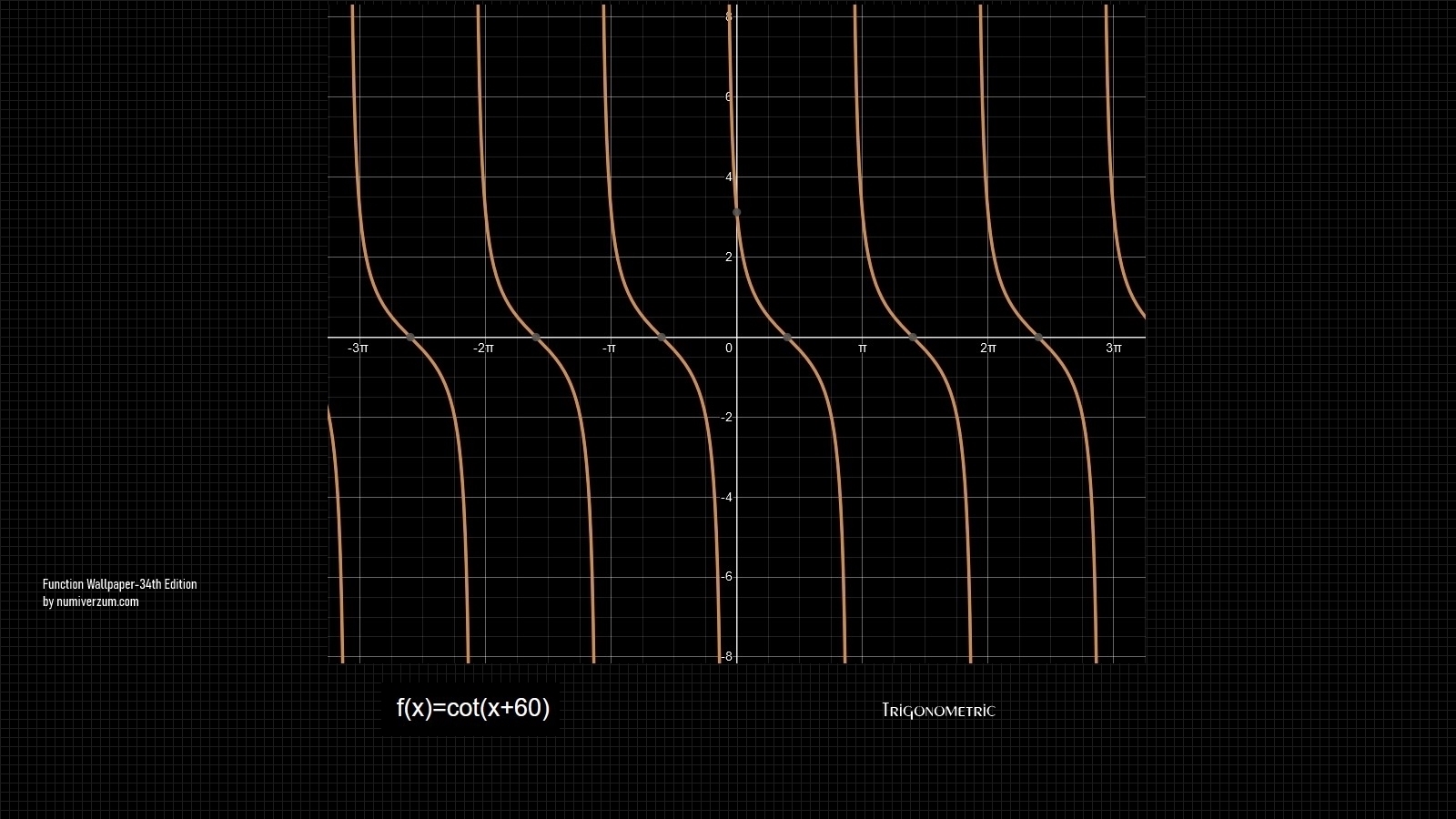Click the -3π x-axis label
The image size is (1456, 819).
coord(358,349)
